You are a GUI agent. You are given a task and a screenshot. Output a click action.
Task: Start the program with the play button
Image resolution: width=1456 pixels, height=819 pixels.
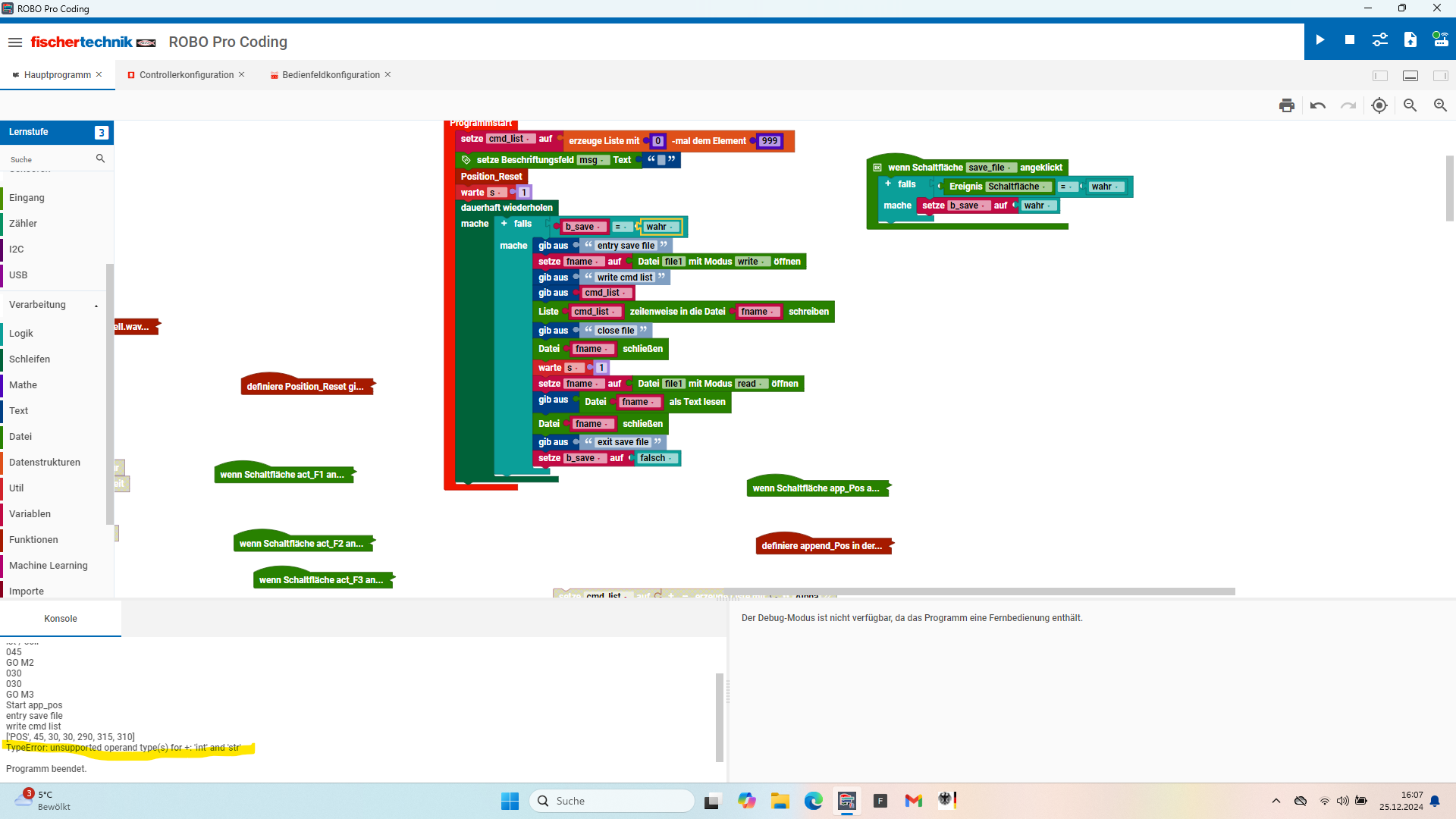click(x=1320, y=40)
